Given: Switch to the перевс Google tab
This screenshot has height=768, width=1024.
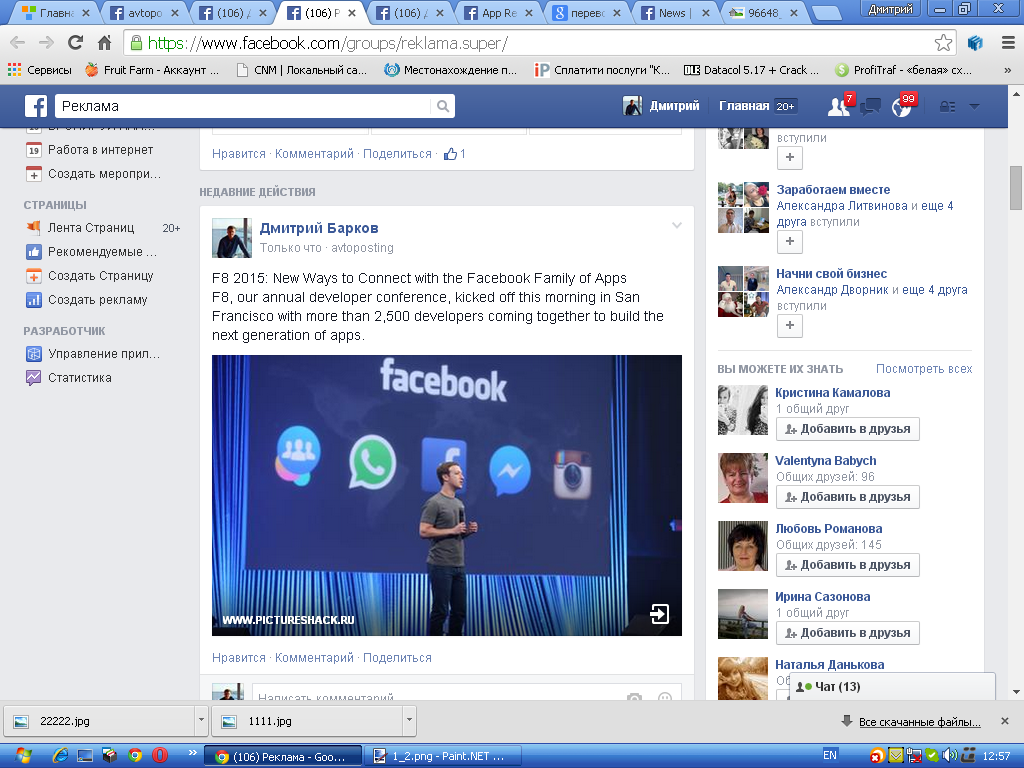Looking at the screenshot, I should coord(587,12).
